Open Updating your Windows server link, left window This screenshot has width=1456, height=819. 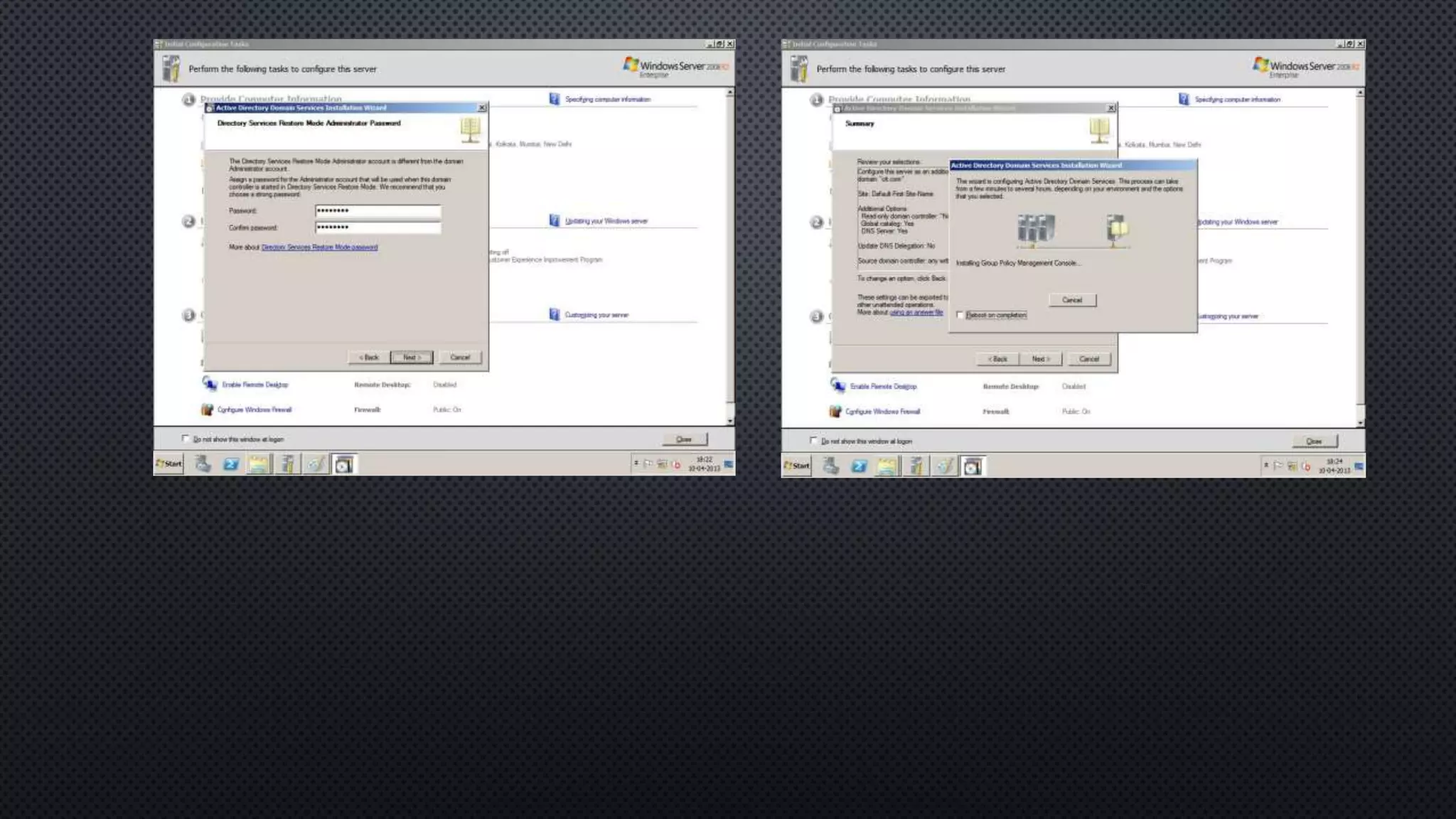(606, 221)
